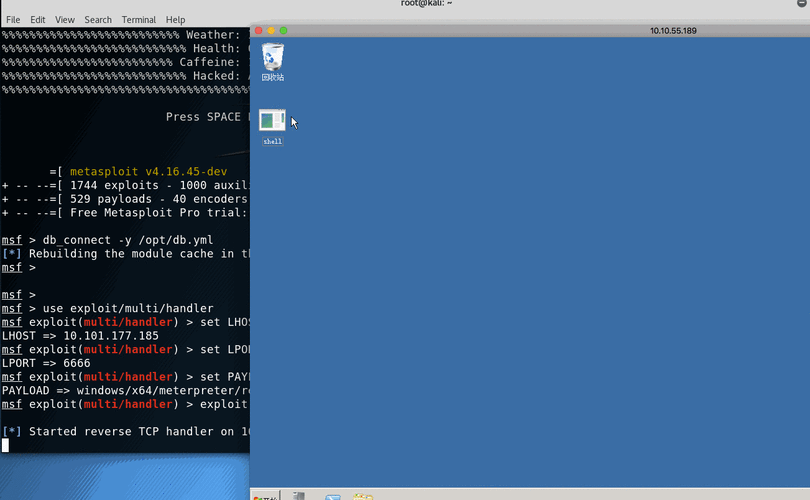Click the 'Rebuilding the module cache' line
The width and height of the screenshot is (810, 500).
point(126,254)
